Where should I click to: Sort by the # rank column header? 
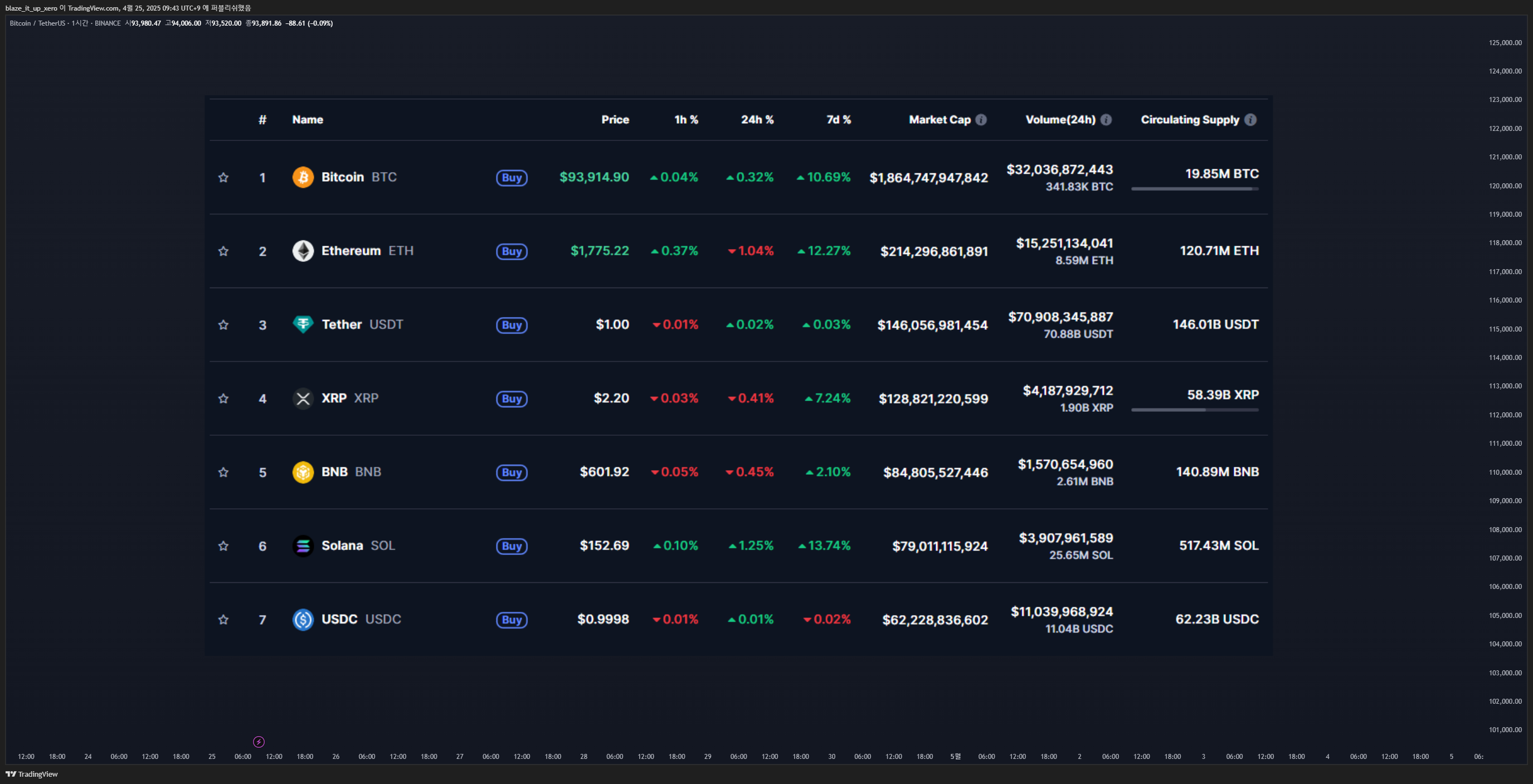(262, 120)
